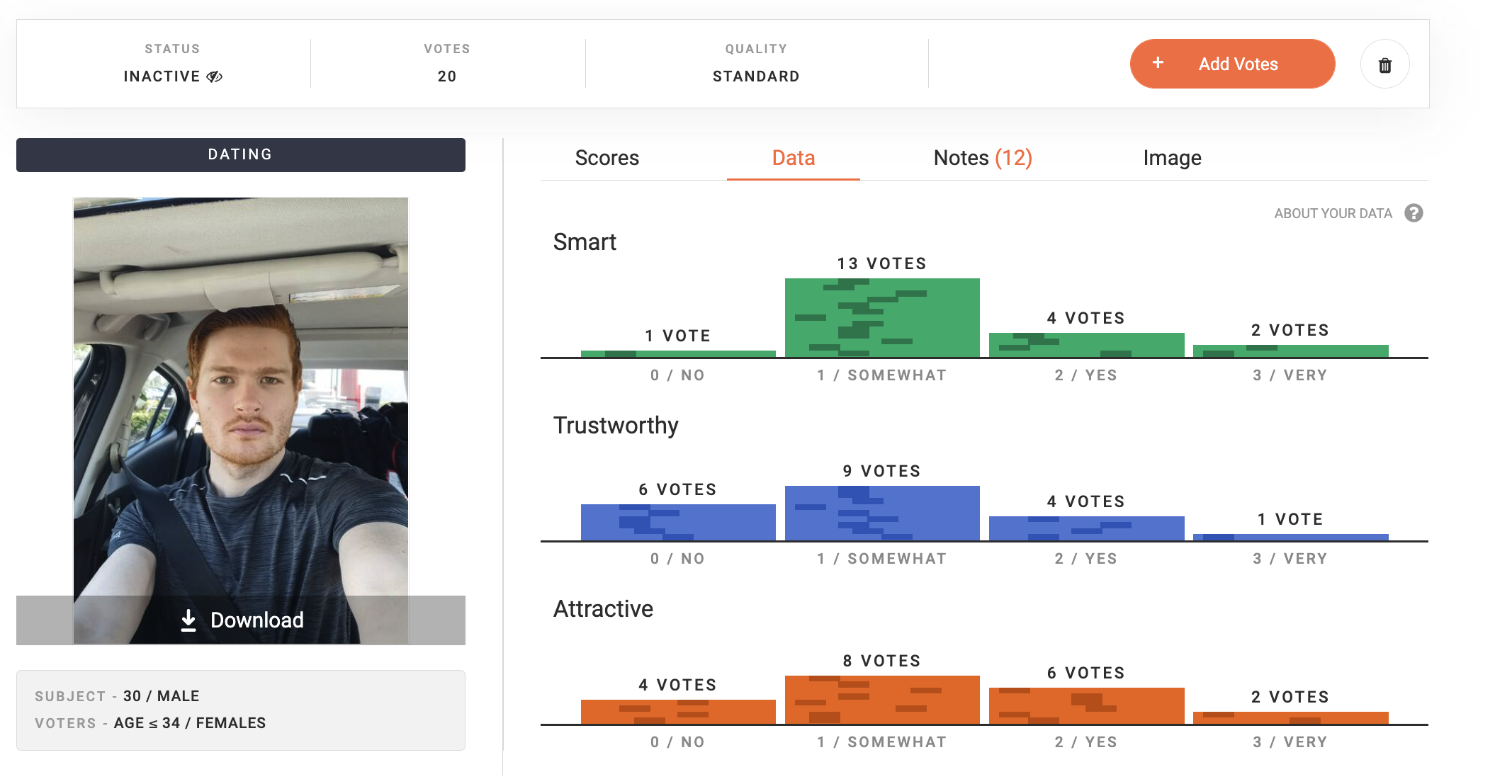The height and width of the screenshot is (784, 1512).
Task: Open the Image tab
Action: (x=1172, y=158)
